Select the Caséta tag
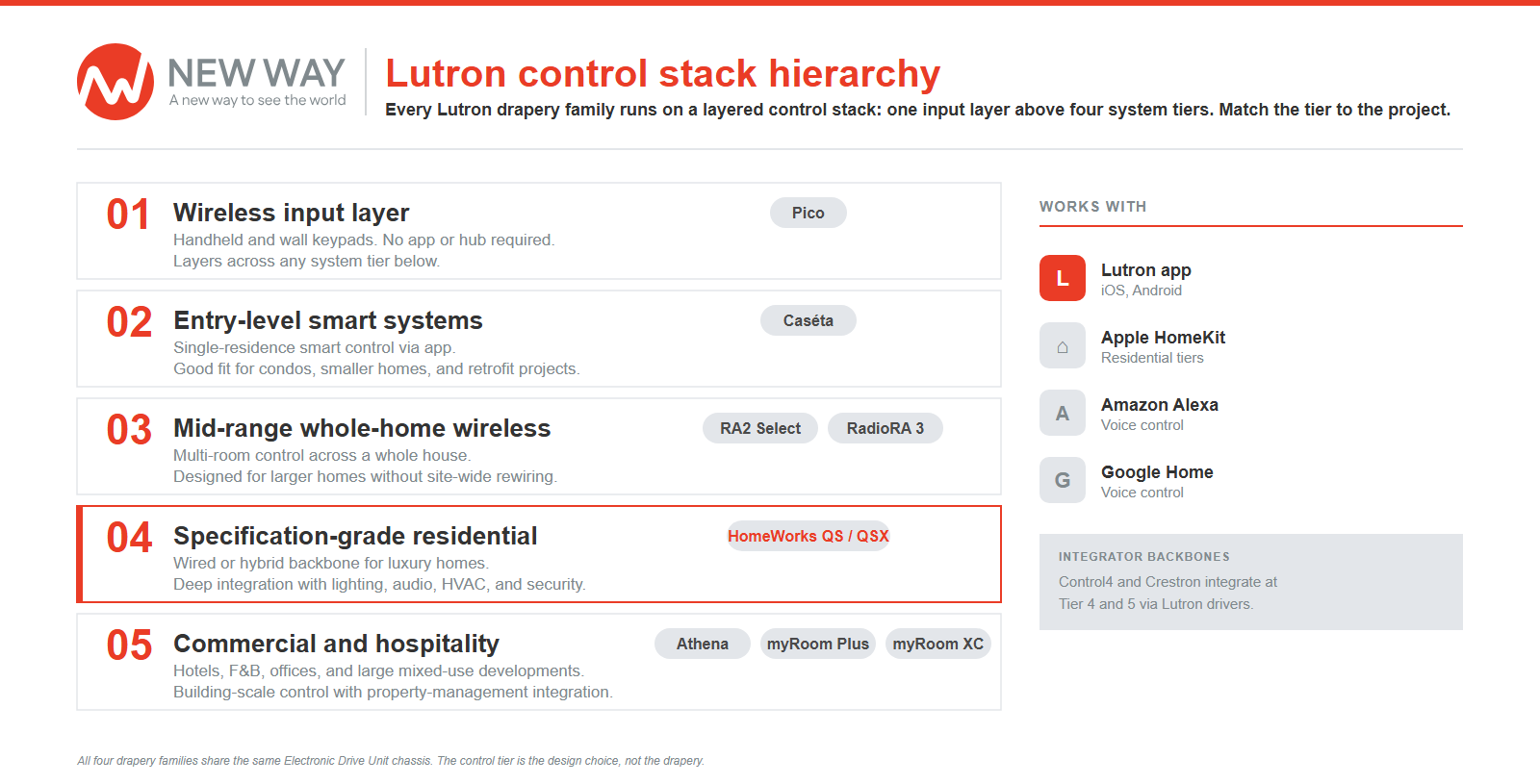This screenshot has width=1540, height=784. tap(808, 320)
